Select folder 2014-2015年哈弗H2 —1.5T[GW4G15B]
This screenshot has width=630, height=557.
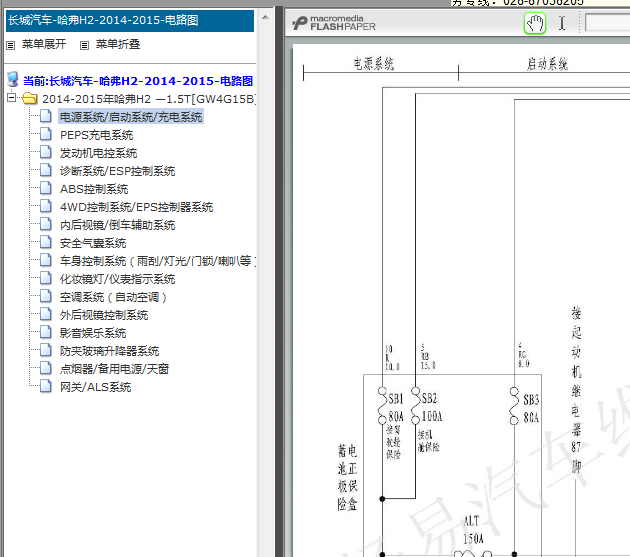(149, 99)
